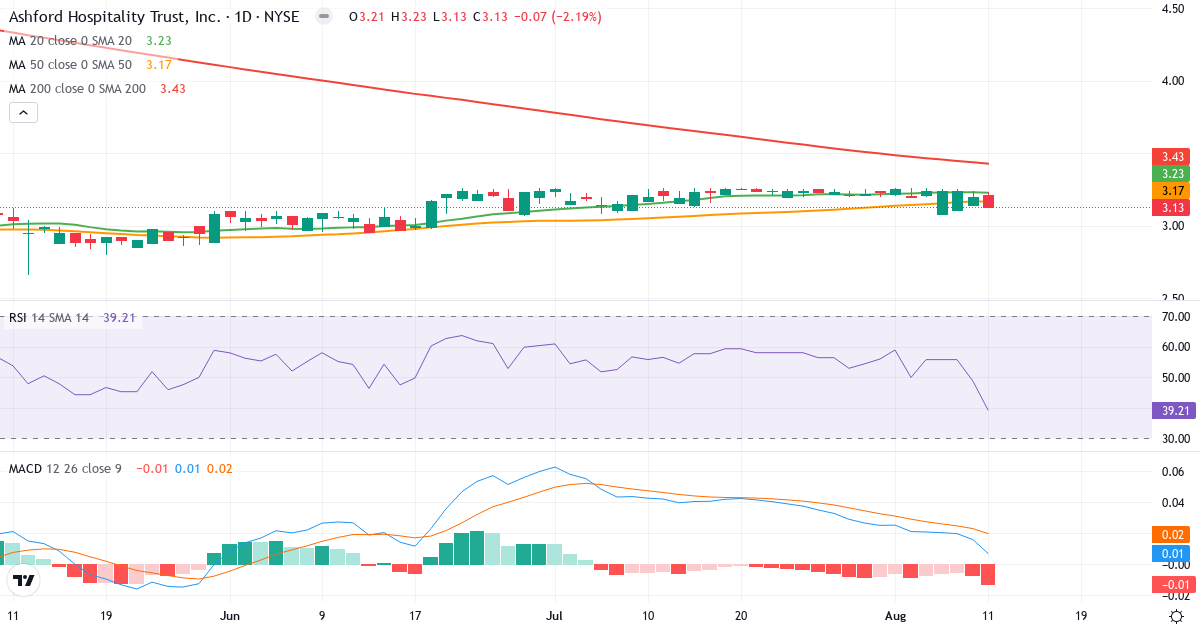1200x630 pixels.
Task: Select the MA 20 SMA legend
Action: coord(90,41)
